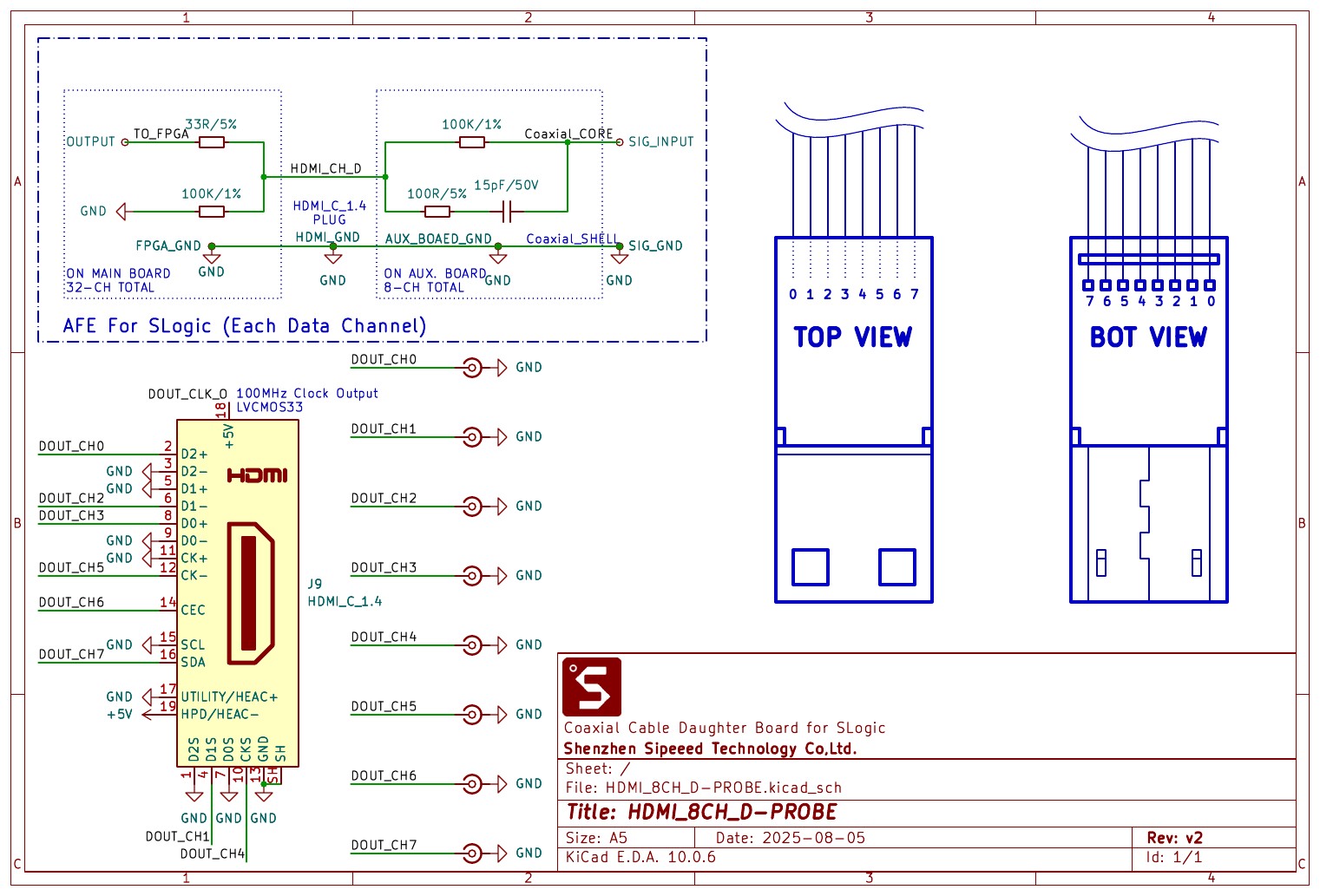
Task: Click the test point symbol on DOUT_CH0
Action: [472, 368]
